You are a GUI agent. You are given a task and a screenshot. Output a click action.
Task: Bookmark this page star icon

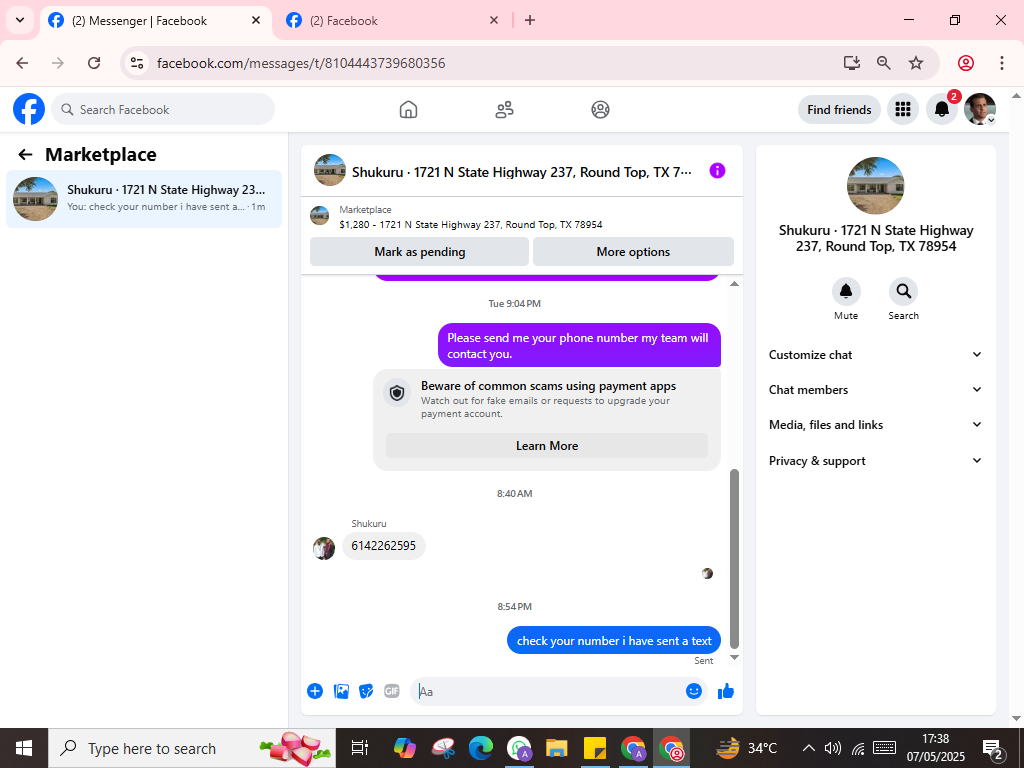click(x=916, y=63)
